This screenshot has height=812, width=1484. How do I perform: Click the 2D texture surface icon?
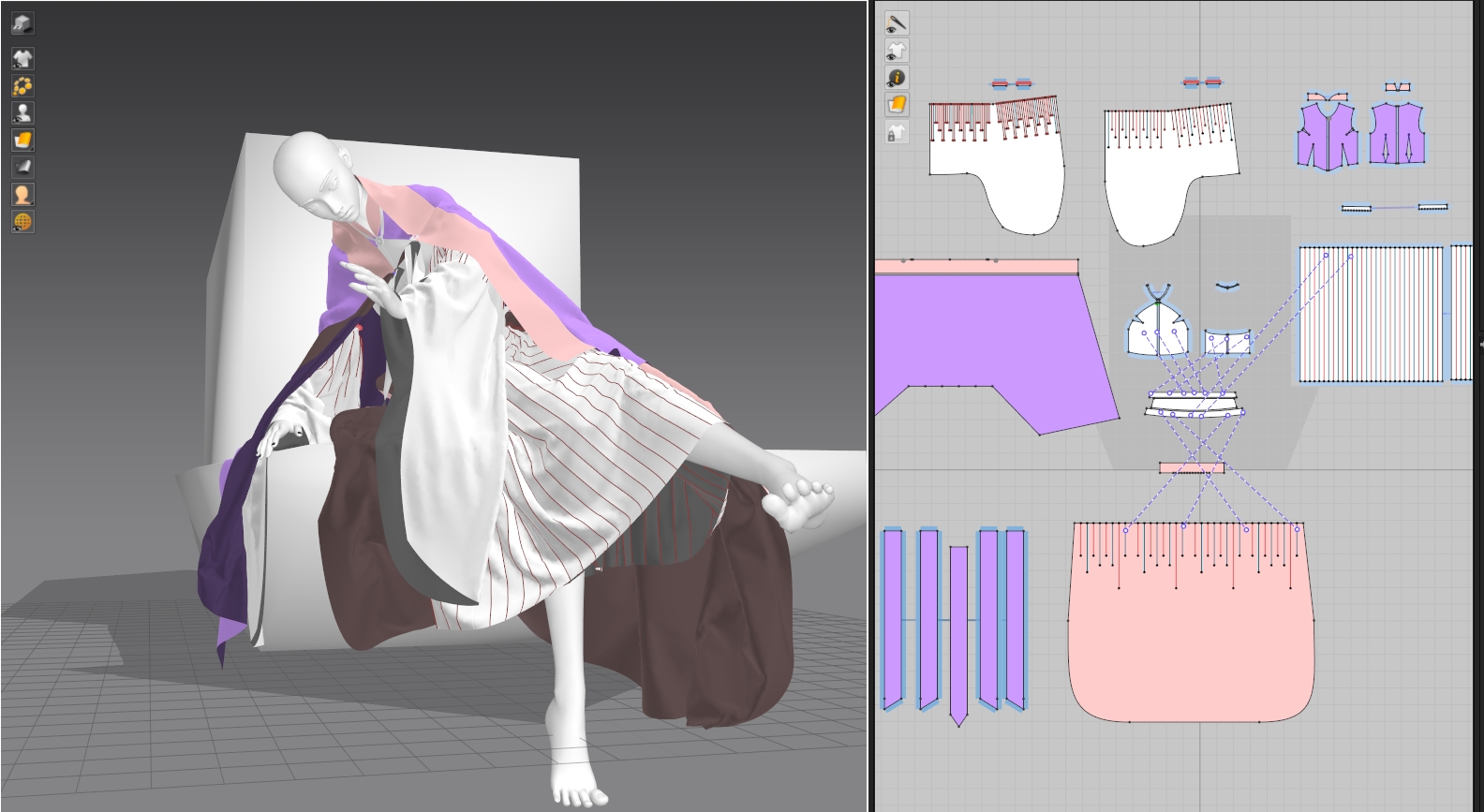tap(897, 104)
